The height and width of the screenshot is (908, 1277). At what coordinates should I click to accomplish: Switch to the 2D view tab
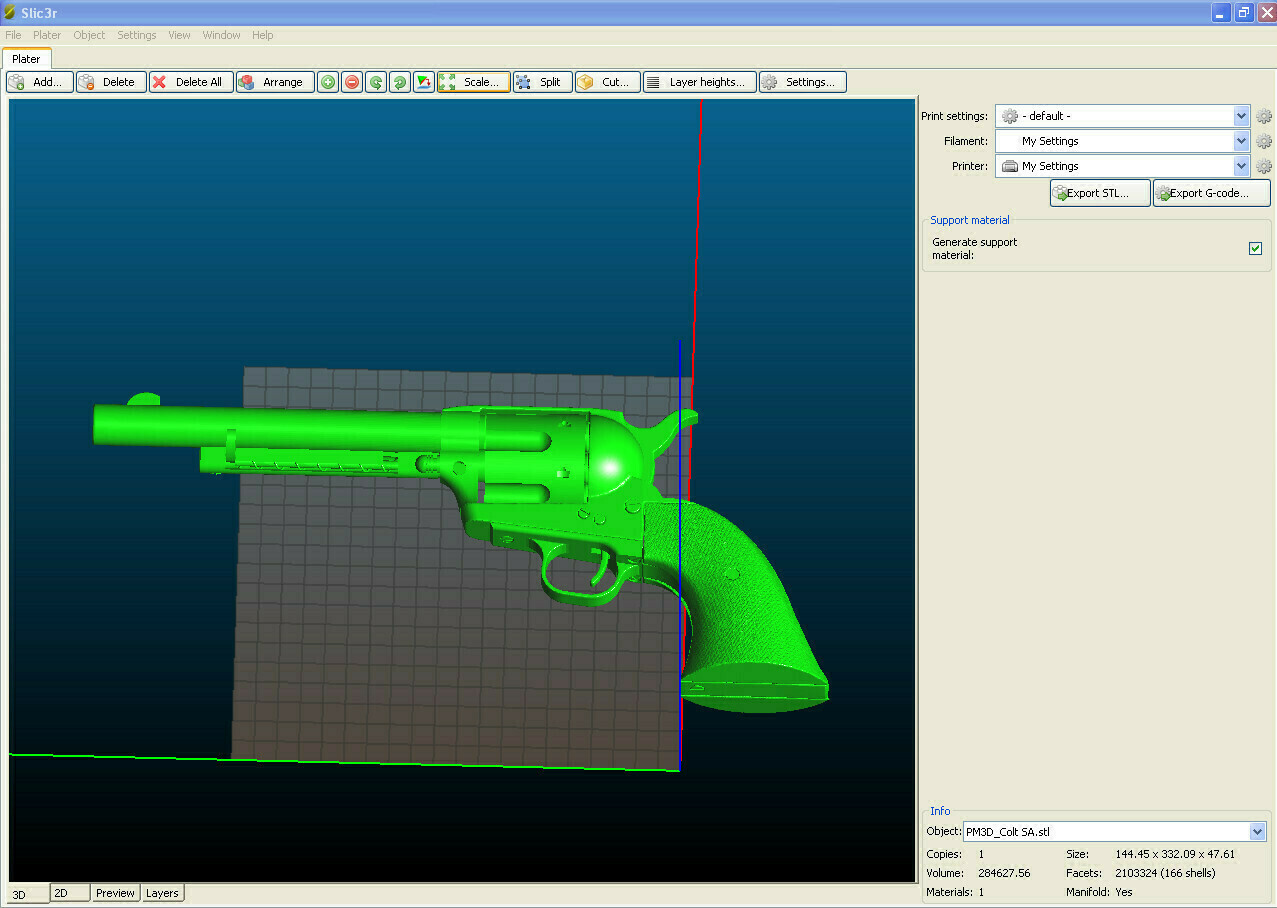click(68, 892)
